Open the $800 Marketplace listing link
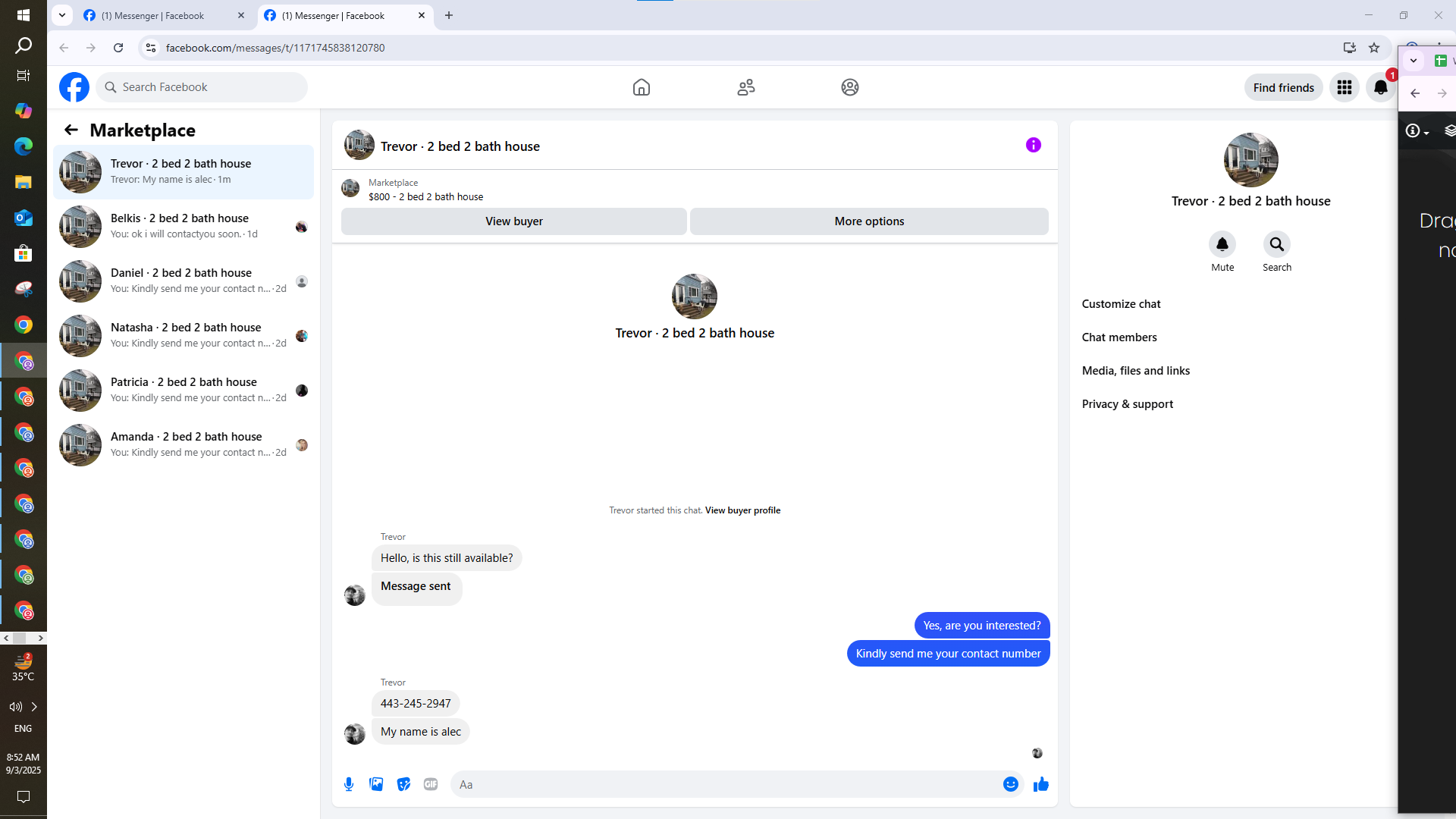This screenshot has width=1456, height=819. [x=425, y=197]
